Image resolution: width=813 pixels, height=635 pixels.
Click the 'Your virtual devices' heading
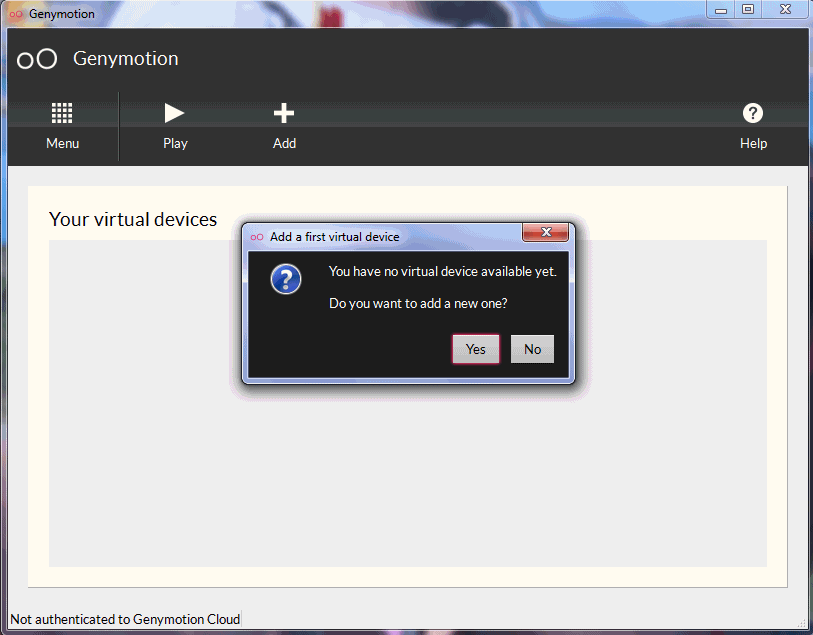(x=133, y=219)
